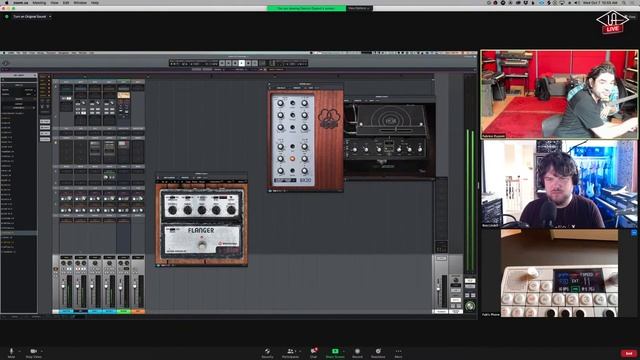Open the Participants panel

pos(290,353)
